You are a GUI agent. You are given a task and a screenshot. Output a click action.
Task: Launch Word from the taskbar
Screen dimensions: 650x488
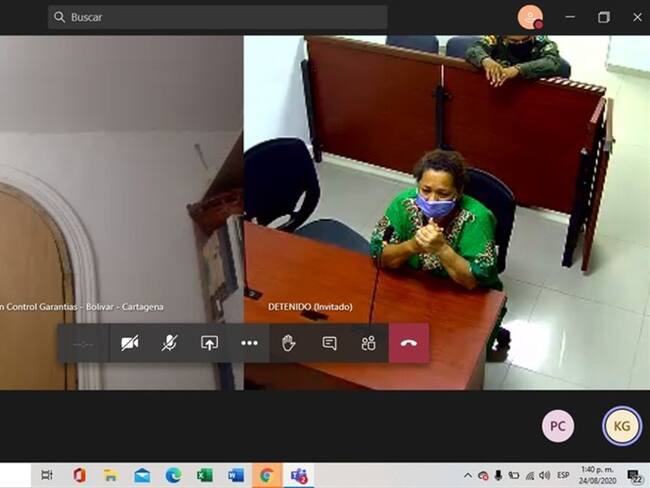tap(235, 475)
